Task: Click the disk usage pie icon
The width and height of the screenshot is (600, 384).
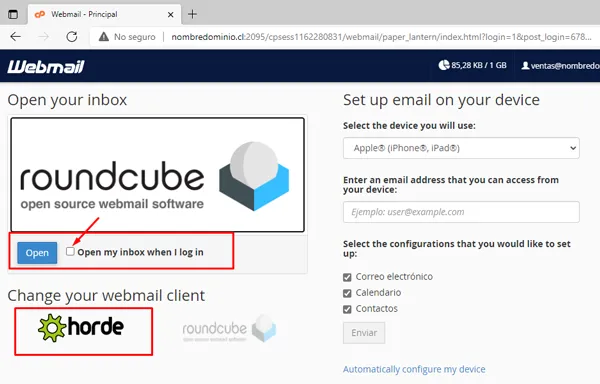Action: [444, 65]
